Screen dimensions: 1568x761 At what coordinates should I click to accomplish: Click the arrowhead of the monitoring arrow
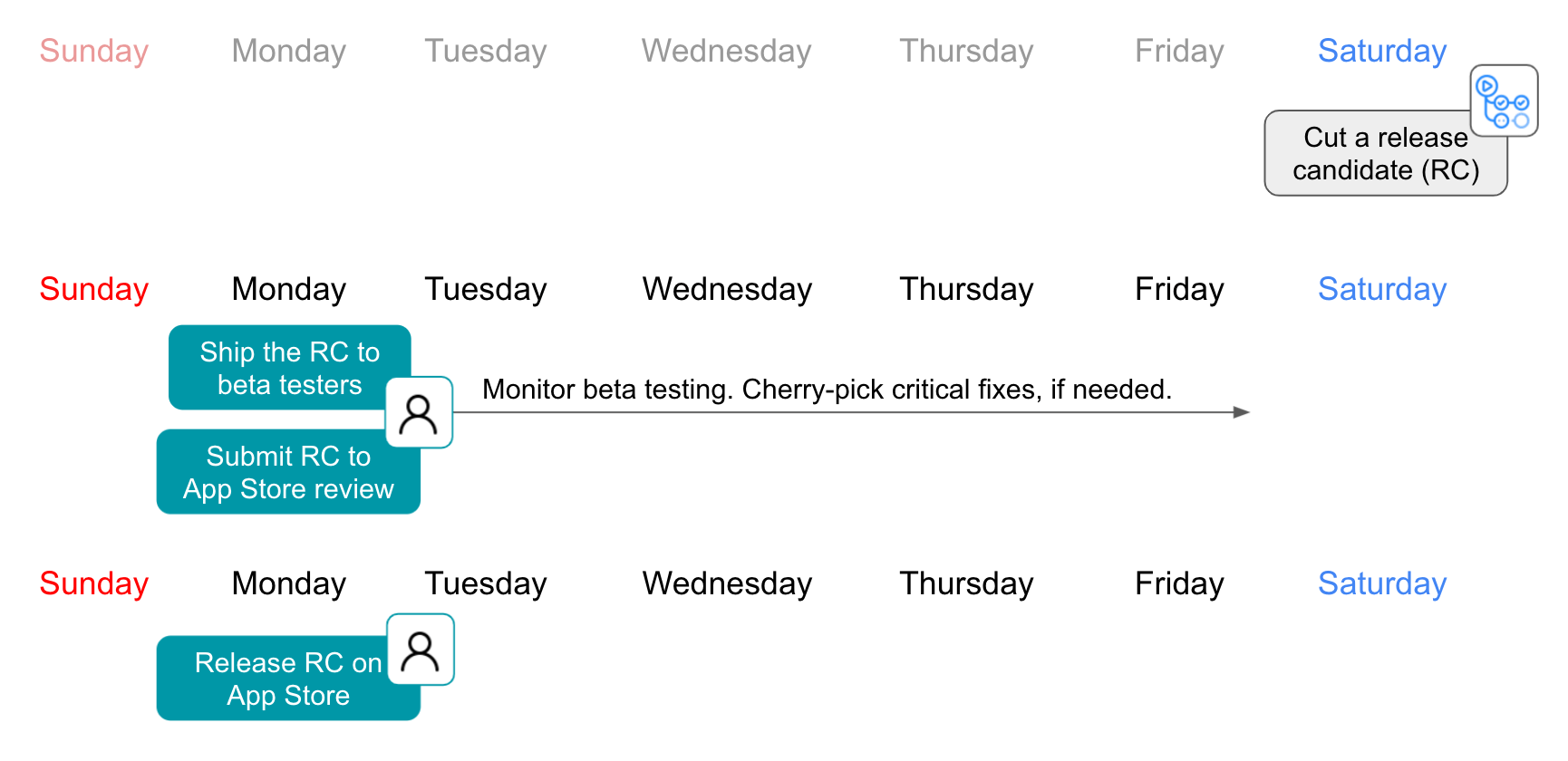pyautogui.click(x=1242, y=412)
